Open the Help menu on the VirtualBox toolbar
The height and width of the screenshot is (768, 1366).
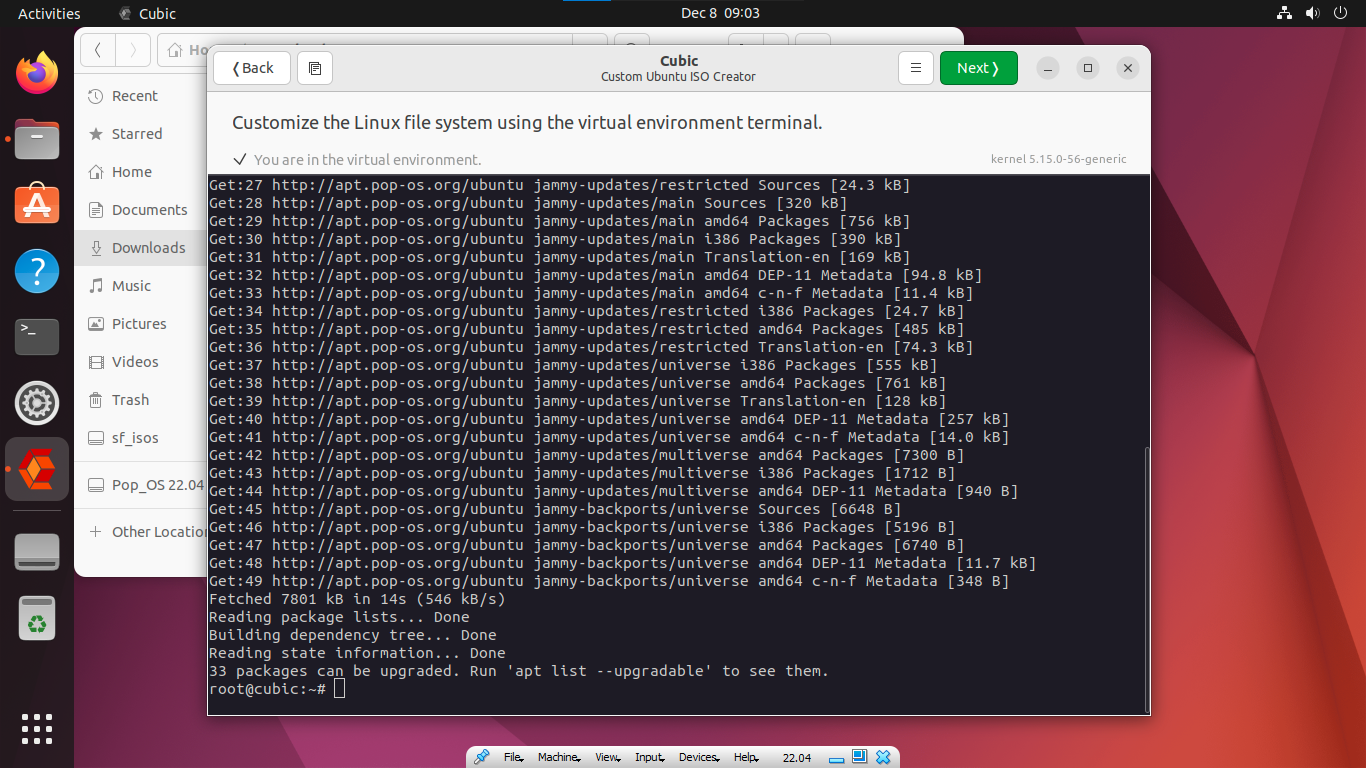pyautogui.click(x=745, y=757)
